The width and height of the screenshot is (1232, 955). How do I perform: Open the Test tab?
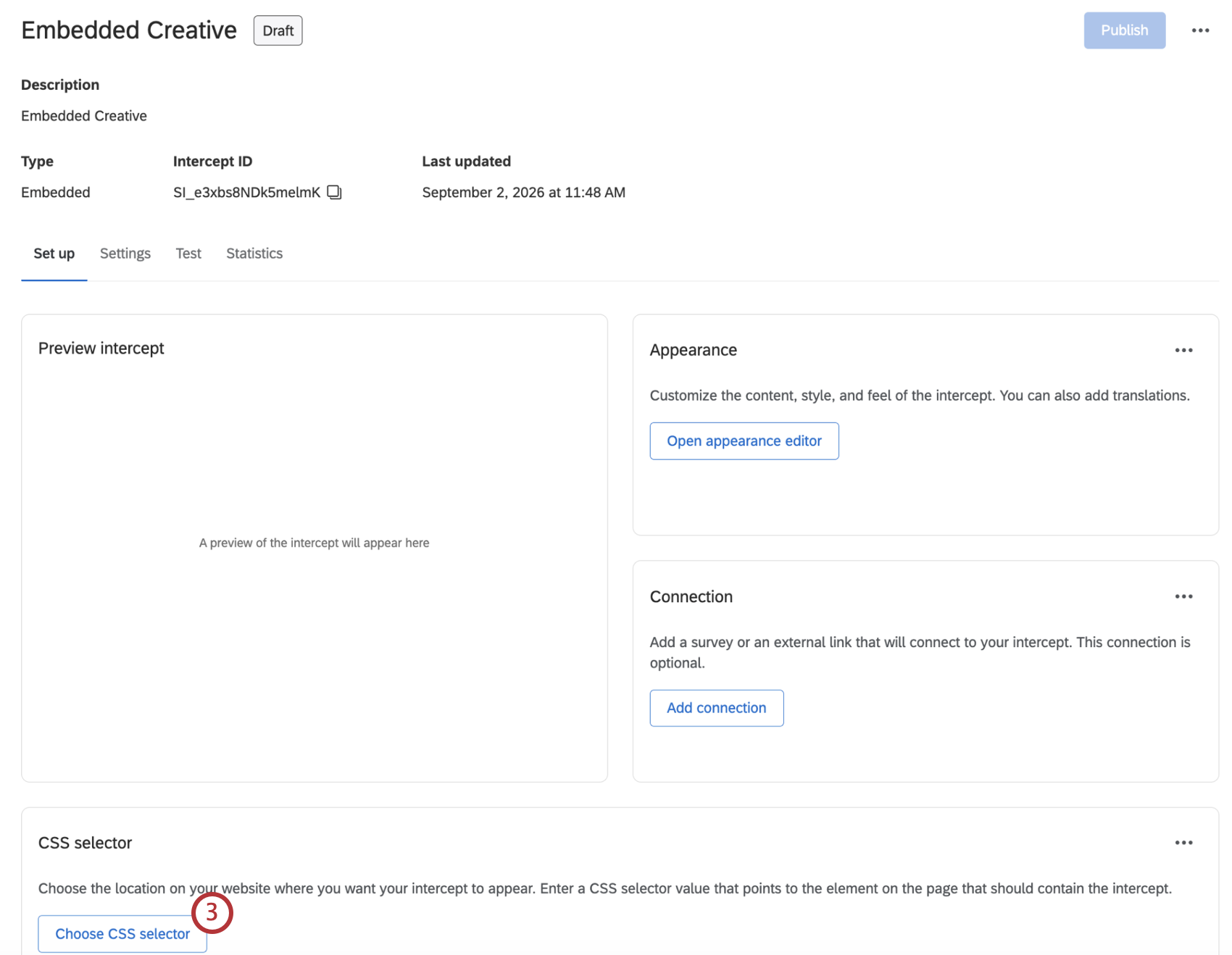[188, 254]
